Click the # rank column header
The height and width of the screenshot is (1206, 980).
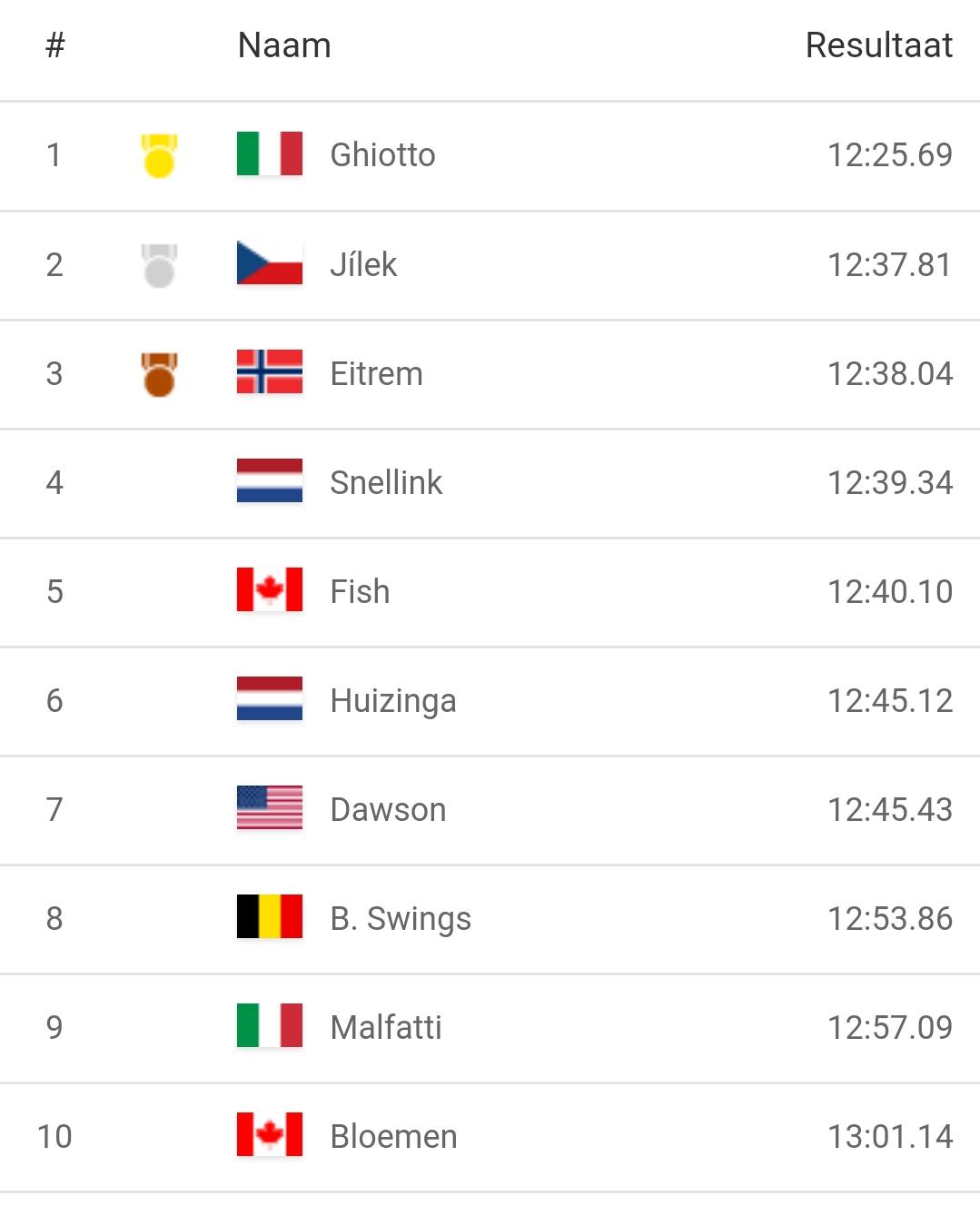click(x=55, y=45)
